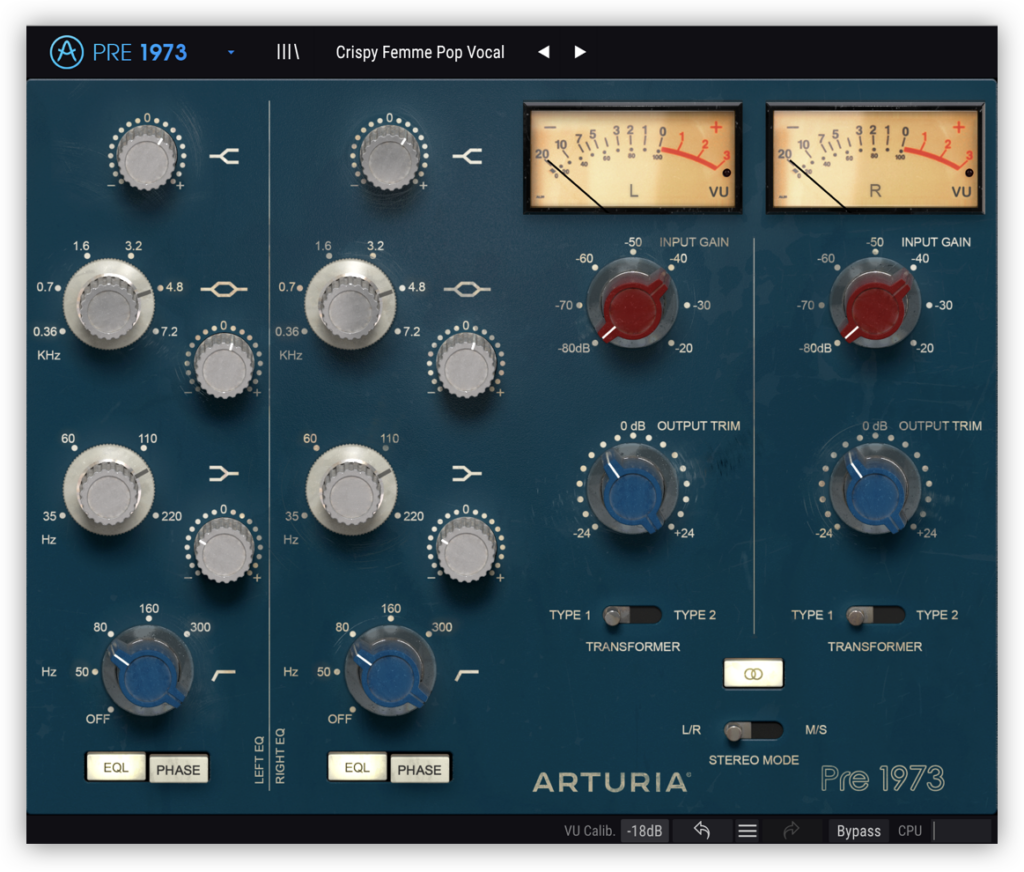Click left blue high-pass filter knob
Viewport: 1024px width, 872px height.
pyautogui.click(x=148, y=673)
